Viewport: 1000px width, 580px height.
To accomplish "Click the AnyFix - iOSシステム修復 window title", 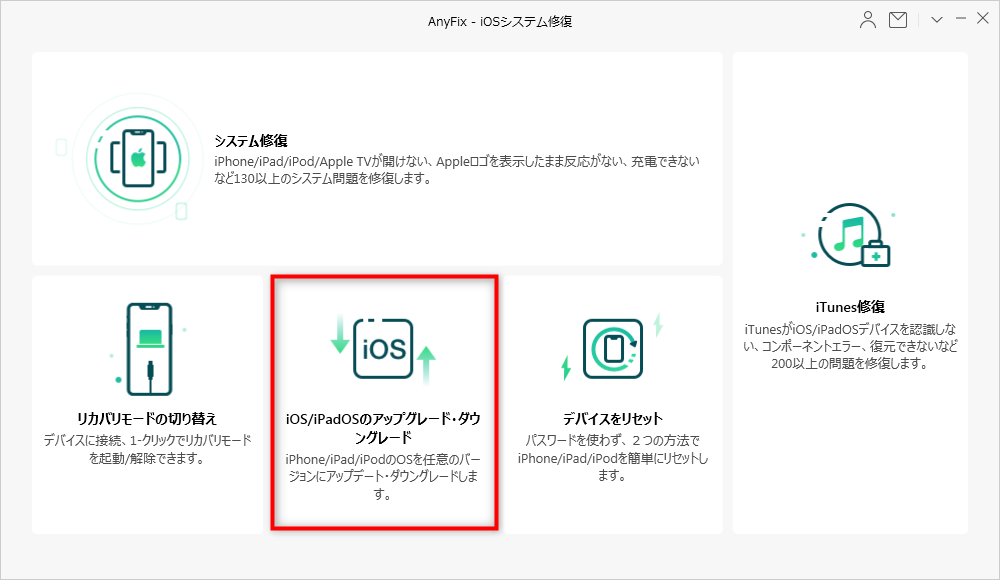I will [500, 21].
